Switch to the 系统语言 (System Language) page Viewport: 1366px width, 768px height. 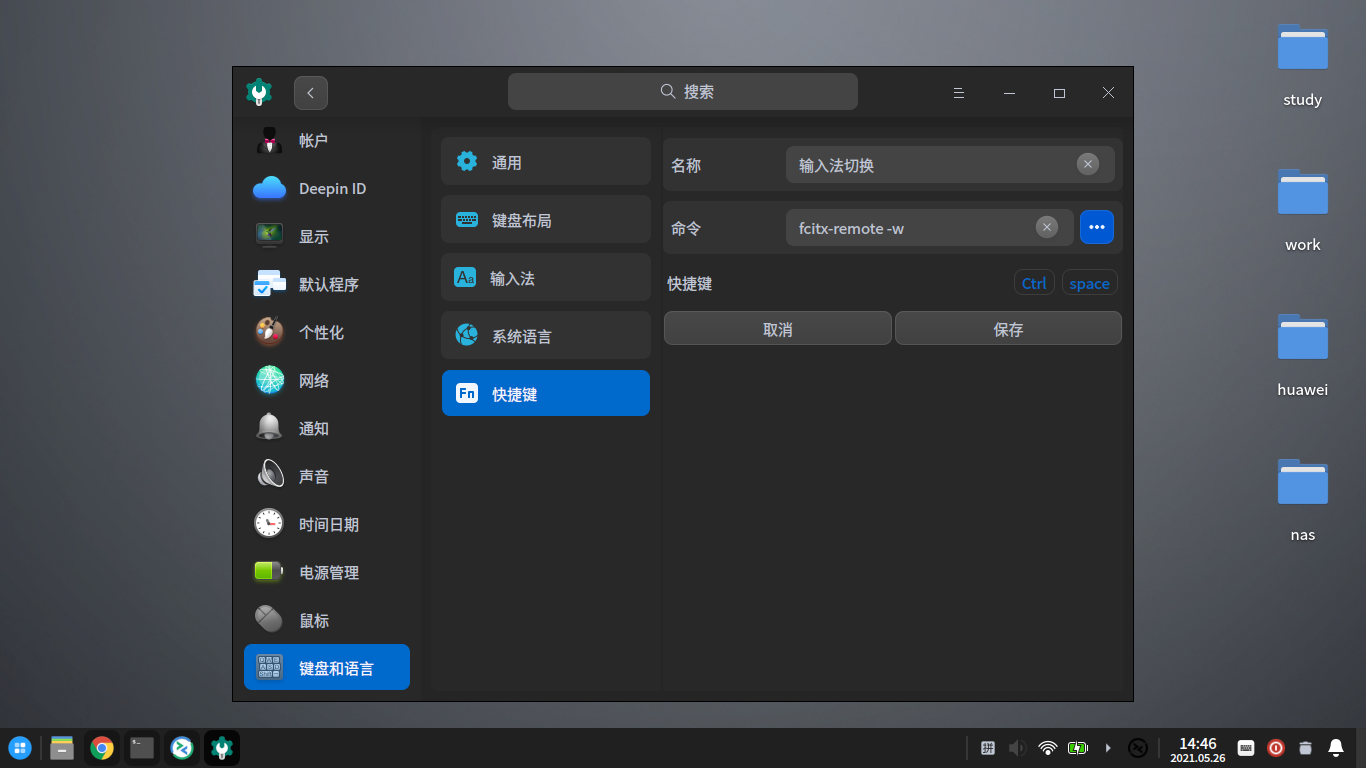546,336
